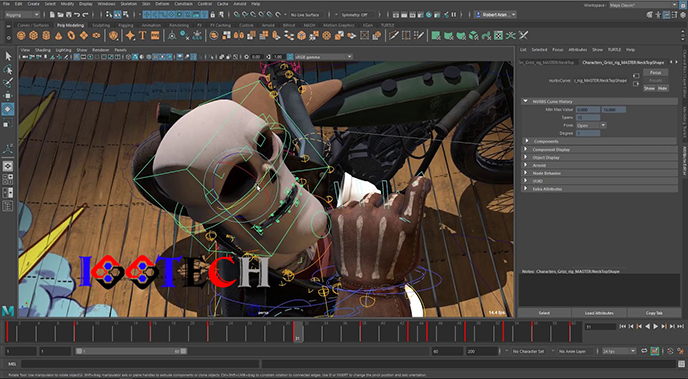Click the Hide button in Attribute Editor
The width and height of the screenshot is (688, 379).
[662, 88]
